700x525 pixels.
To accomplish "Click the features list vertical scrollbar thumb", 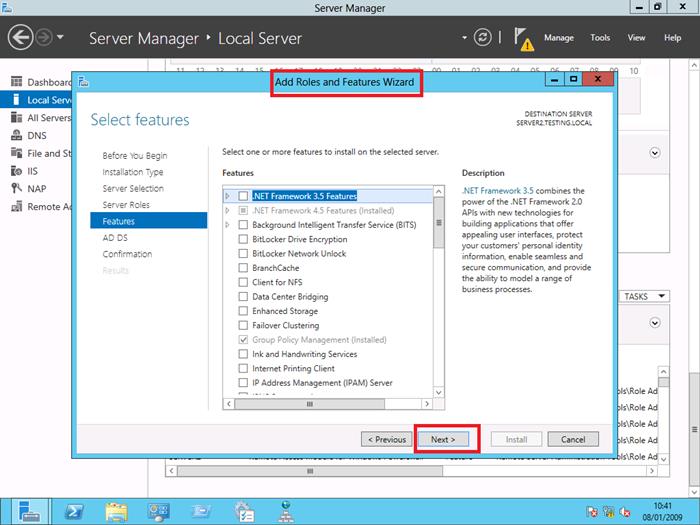I will point(439,222).
